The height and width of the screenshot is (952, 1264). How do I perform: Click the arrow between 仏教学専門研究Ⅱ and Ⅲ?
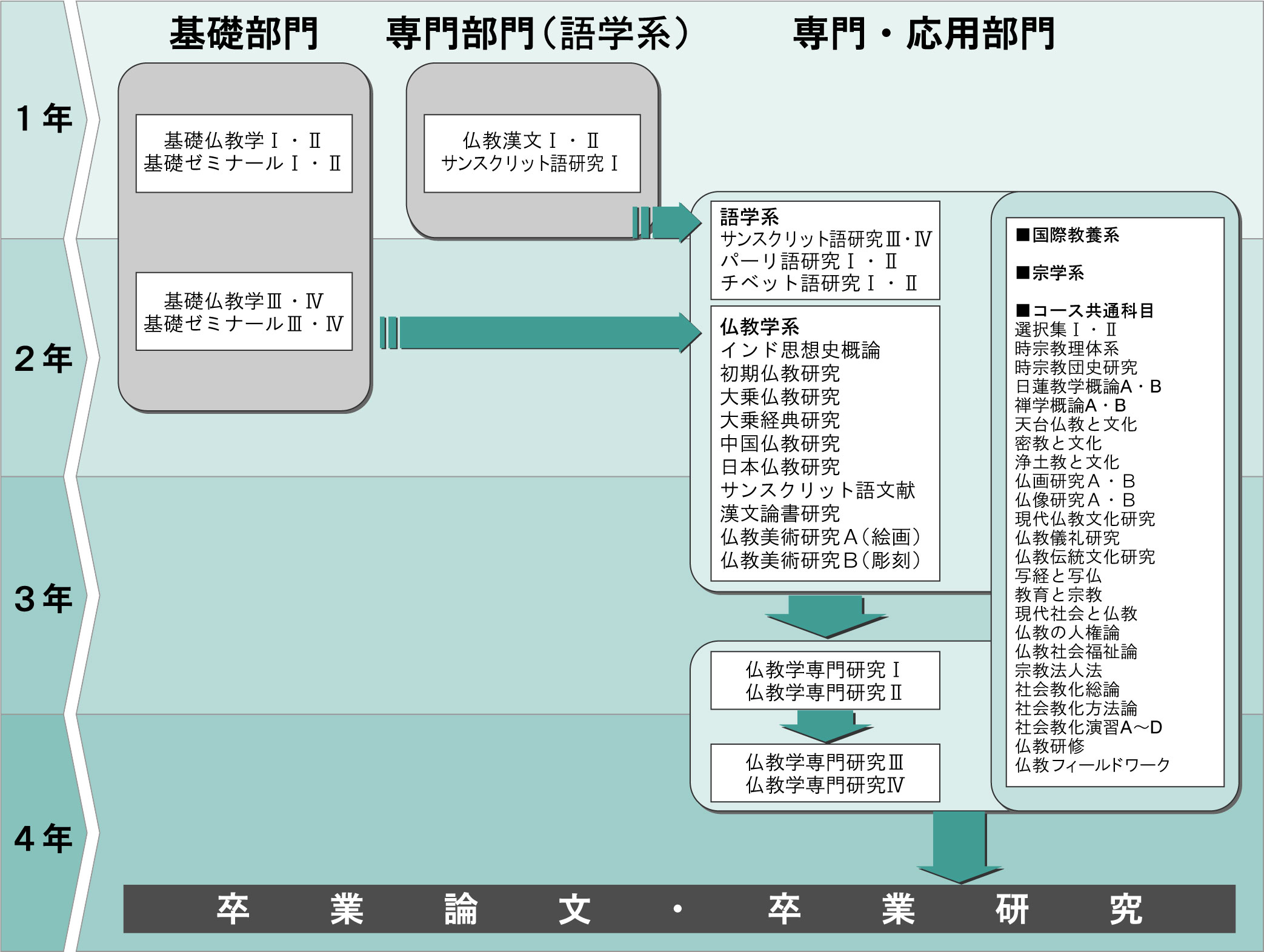pos(826,727)
